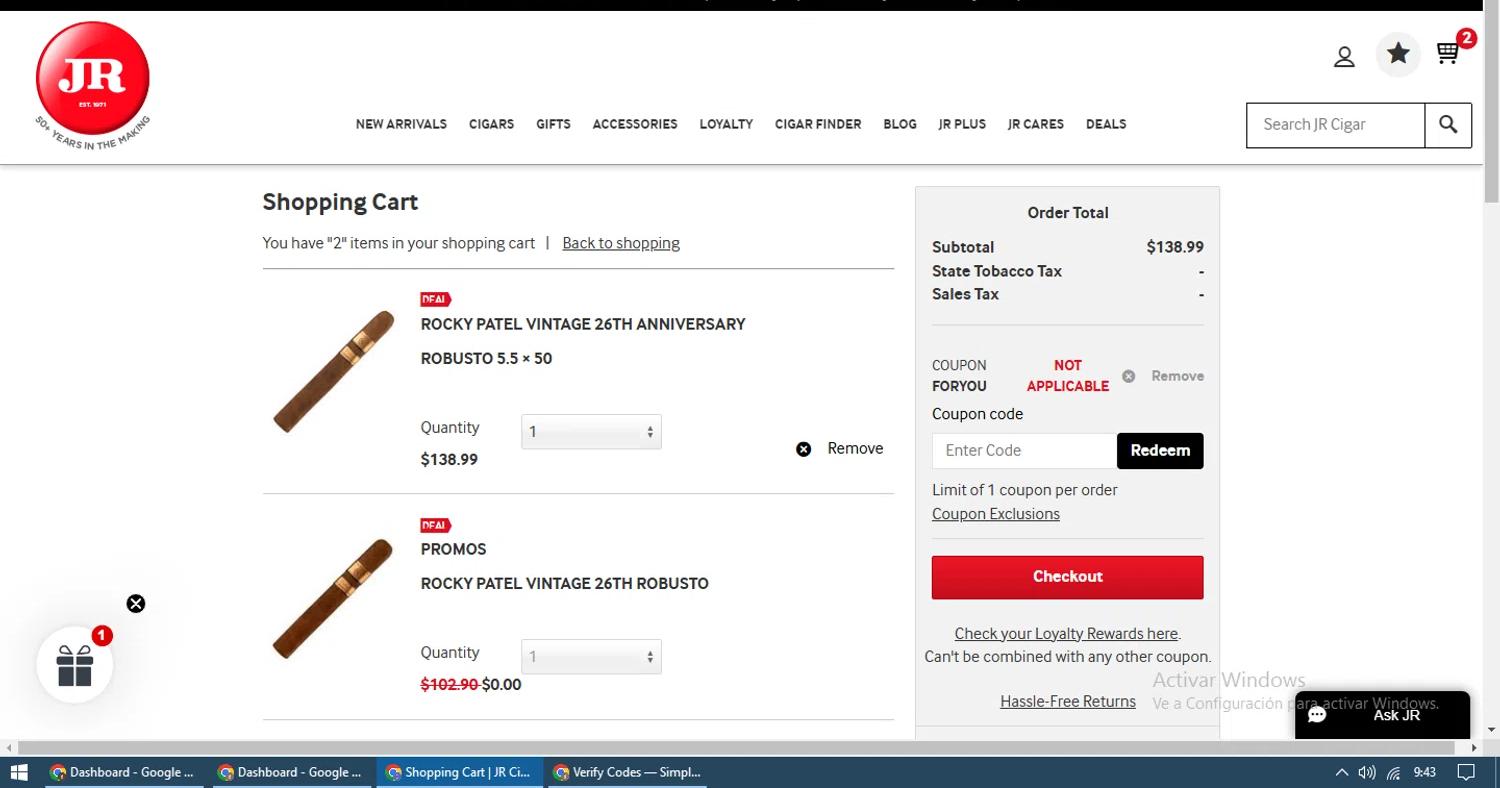The width and height of the screenshot is (1500, 788).
Task: Open the Cigars menu
Action: point(491,124)
